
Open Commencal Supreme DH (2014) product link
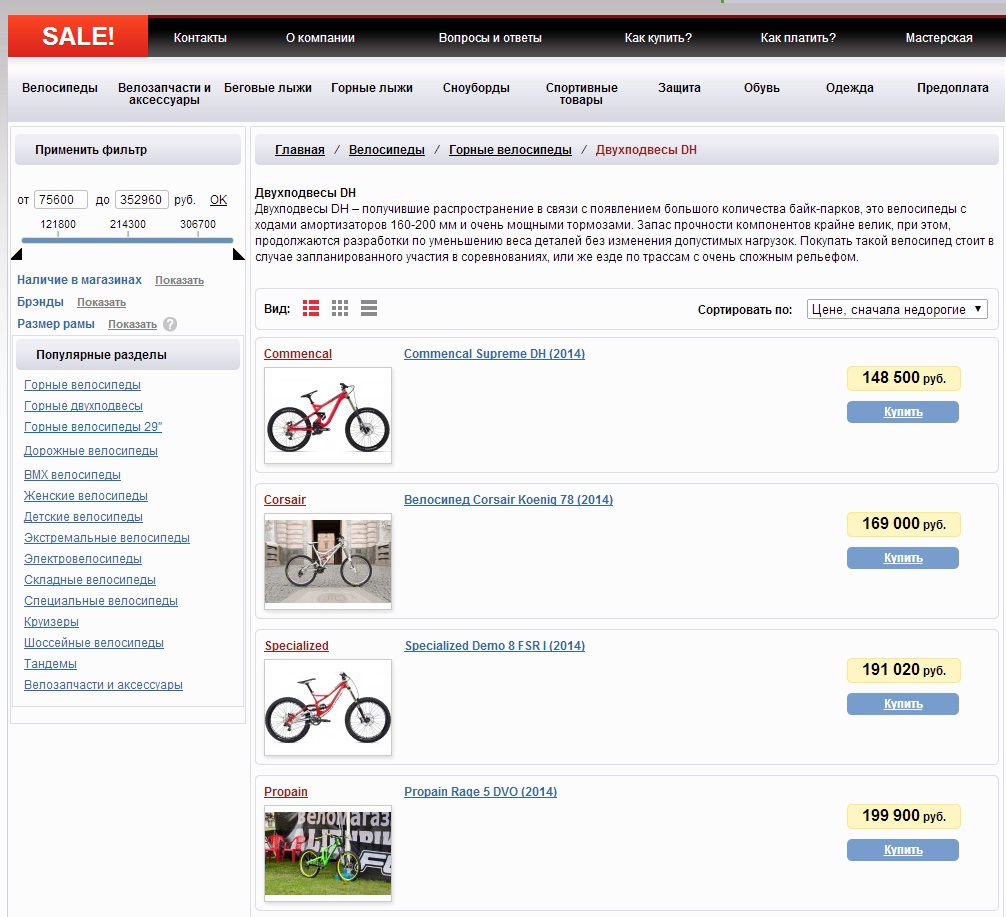(x=494, y=354)
